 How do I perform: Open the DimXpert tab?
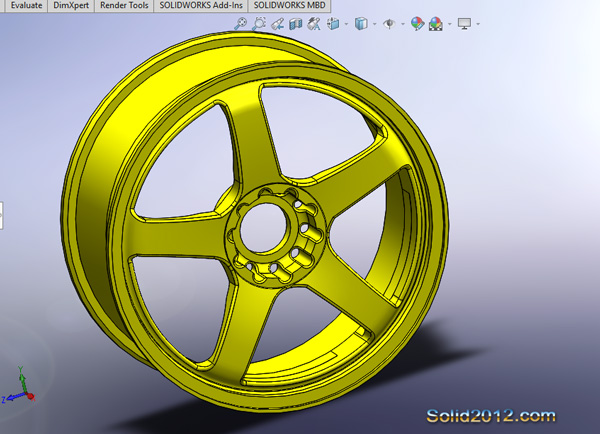[68, 5]
